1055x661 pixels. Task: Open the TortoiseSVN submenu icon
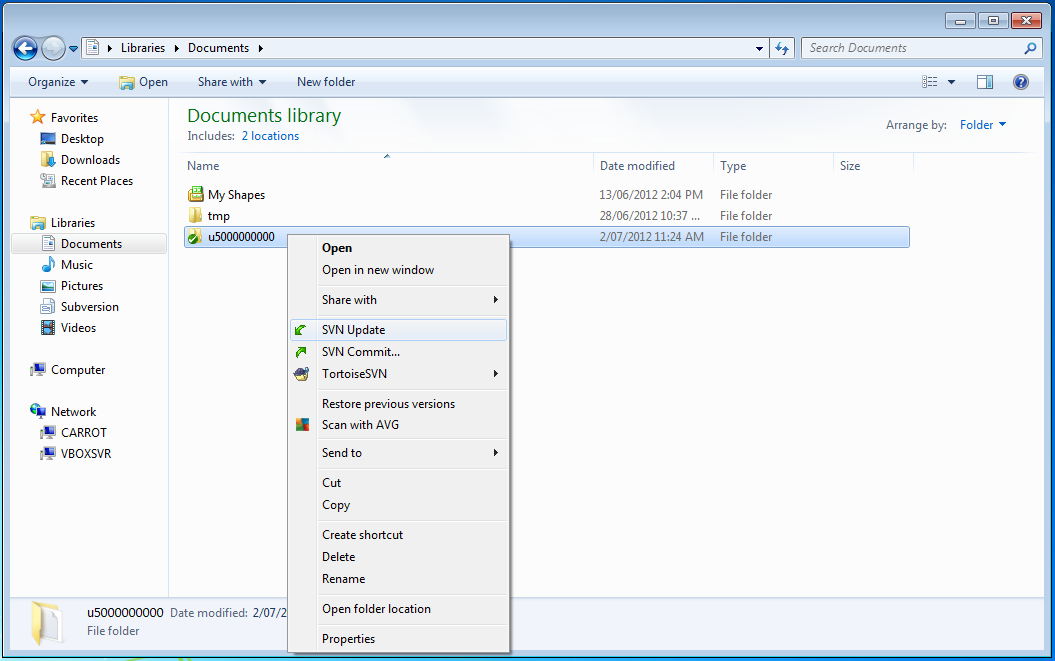(302, 373)
